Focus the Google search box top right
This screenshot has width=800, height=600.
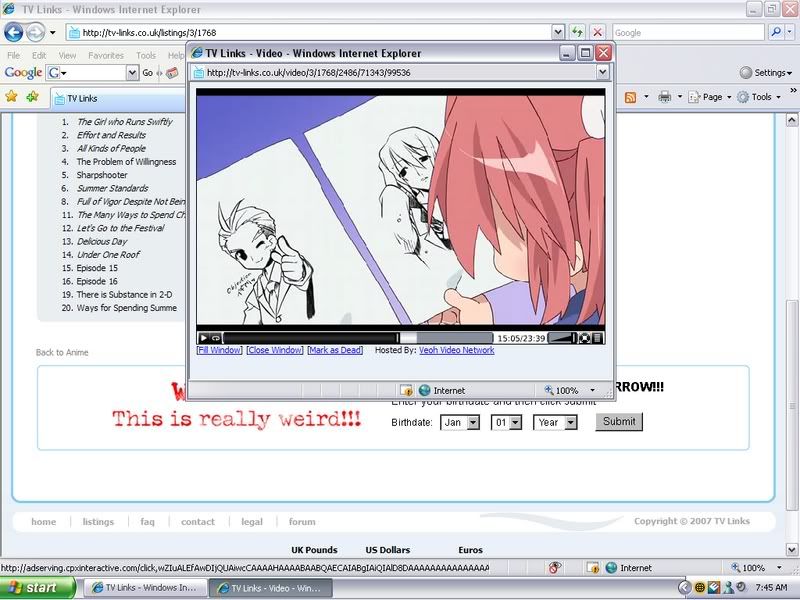[688, 32]
